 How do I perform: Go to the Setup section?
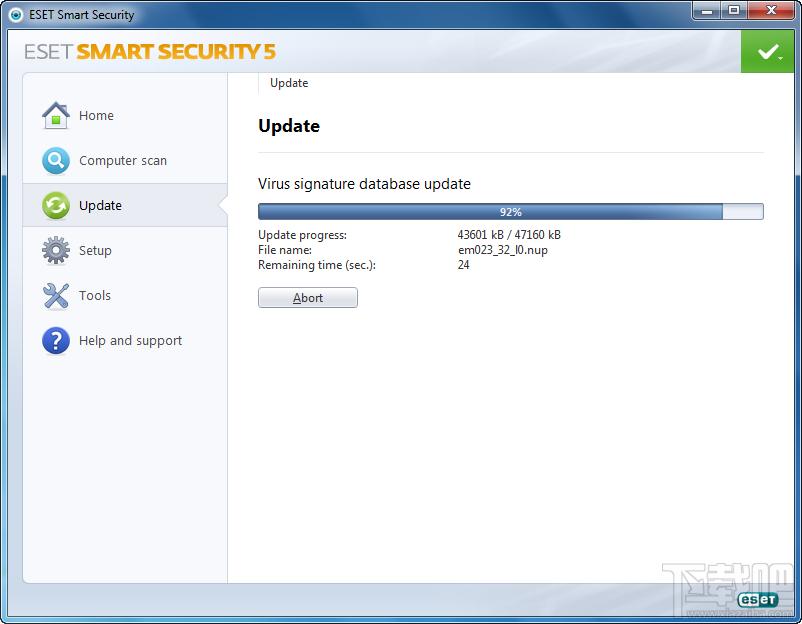(125, 250)
